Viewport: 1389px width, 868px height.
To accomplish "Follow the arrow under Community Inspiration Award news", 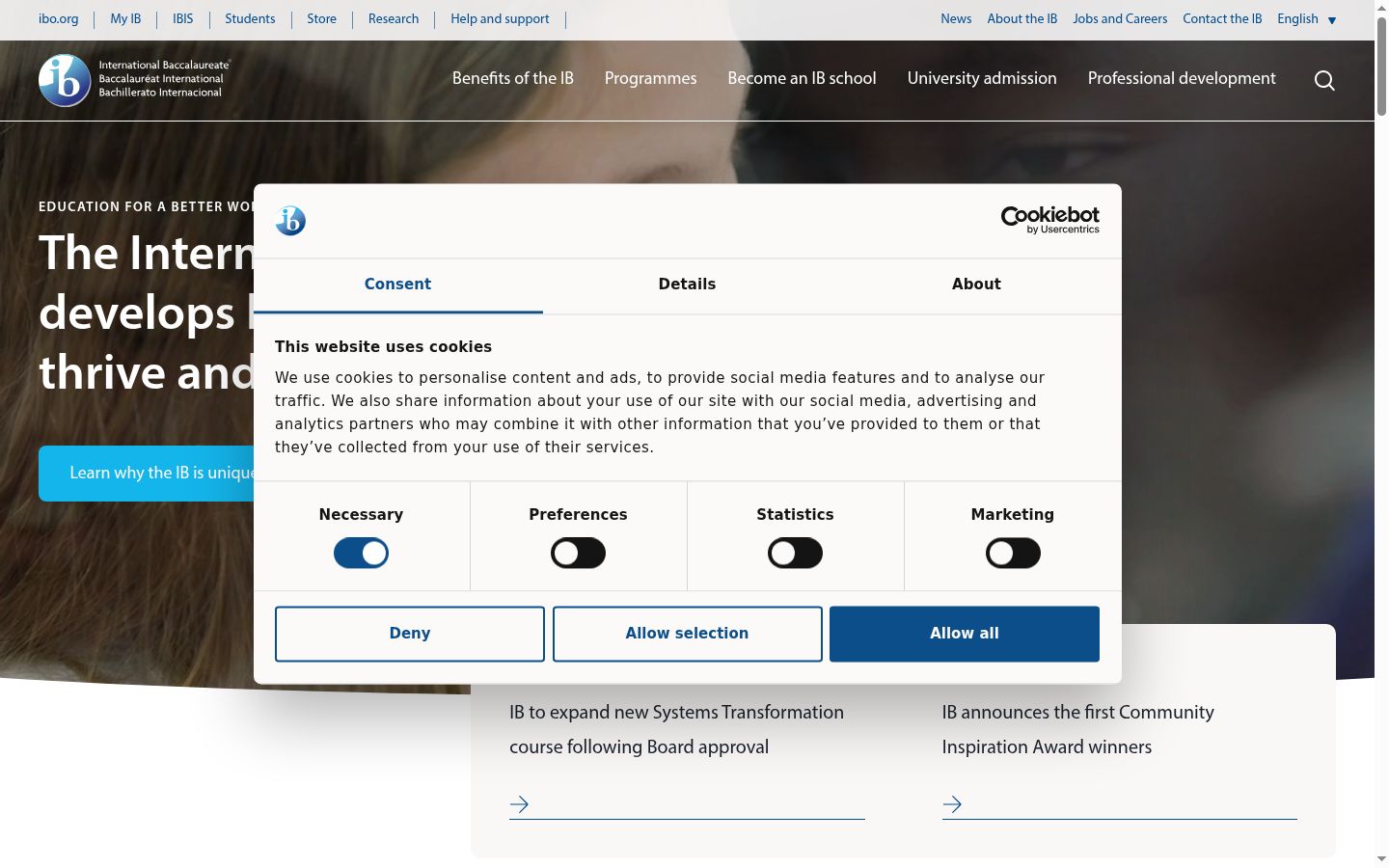I will [952, 804].
